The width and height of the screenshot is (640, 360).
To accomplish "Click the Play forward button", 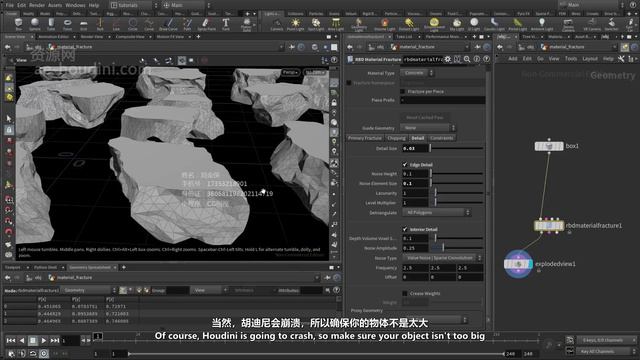I will (x=44, y=340).
